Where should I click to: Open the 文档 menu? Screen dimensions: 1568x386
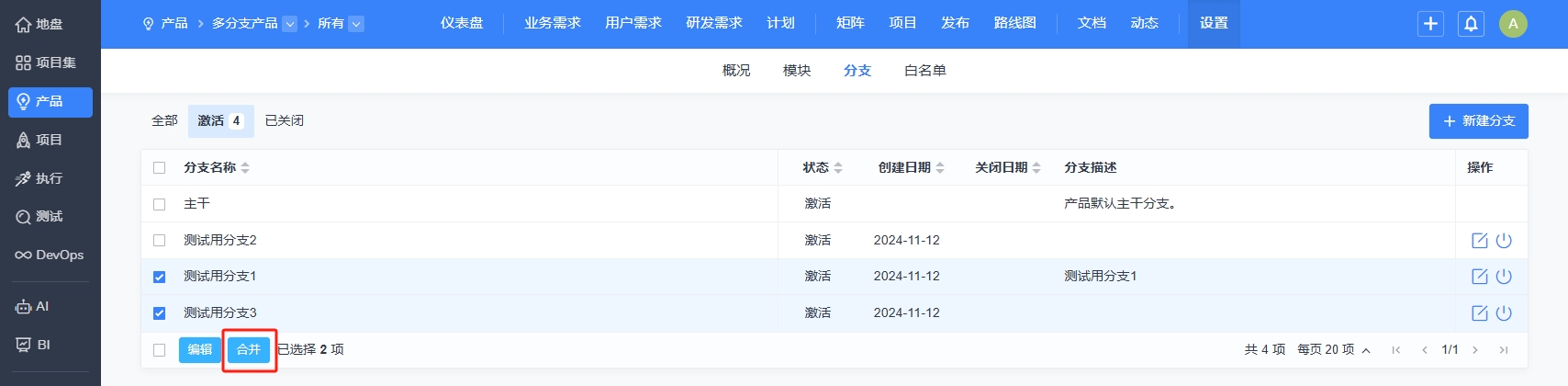(1092, 24)
